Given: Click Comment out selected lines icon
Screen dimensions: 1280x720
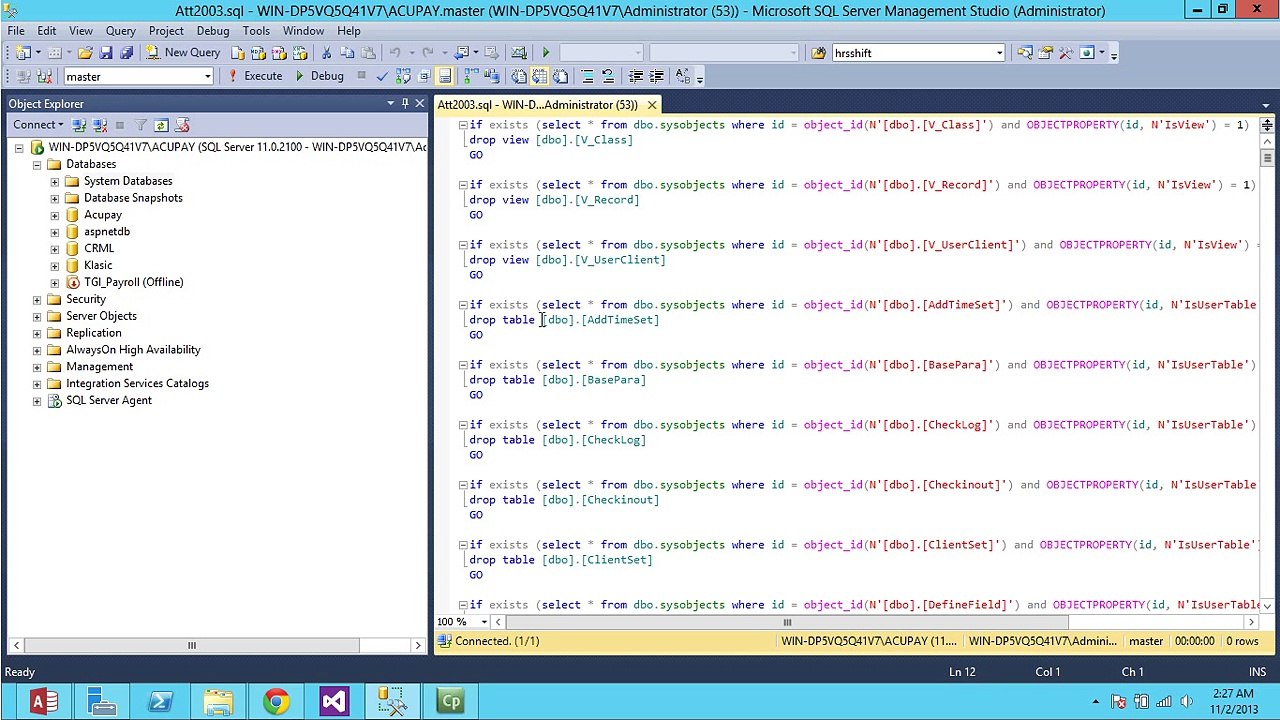Looking at the screenshot, I should [587, 76].
